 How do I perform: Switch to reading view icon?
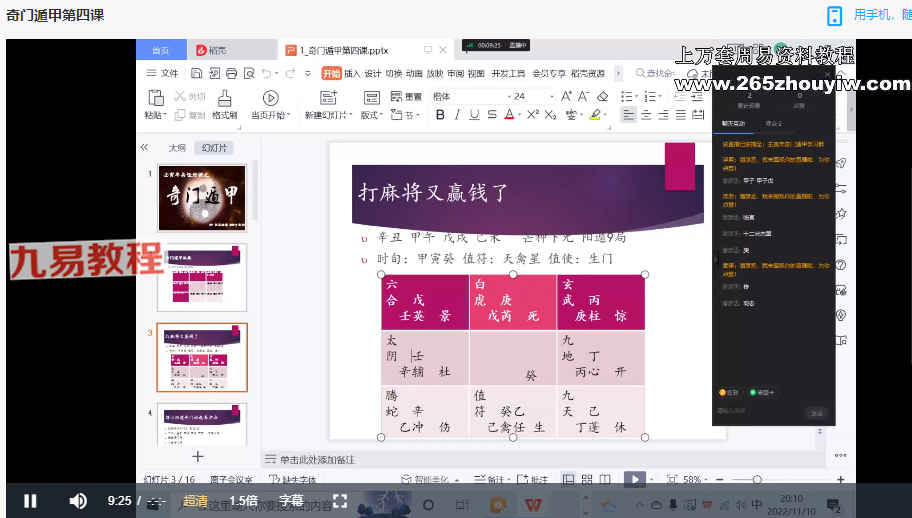tap(605, 480)
